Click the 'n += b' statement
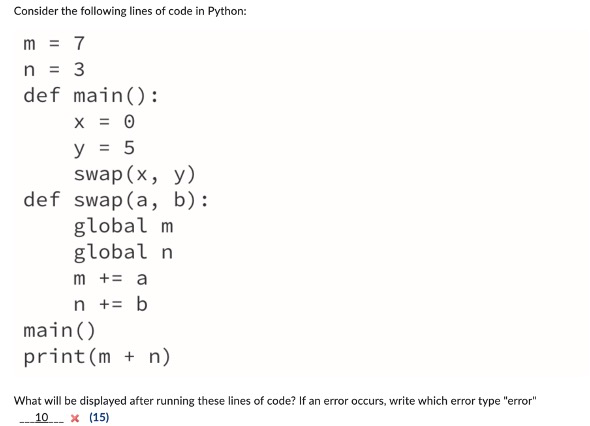Image resolution: width=590 pixels, height=426 pixels. pyautogui.click(x=110, y=304)
